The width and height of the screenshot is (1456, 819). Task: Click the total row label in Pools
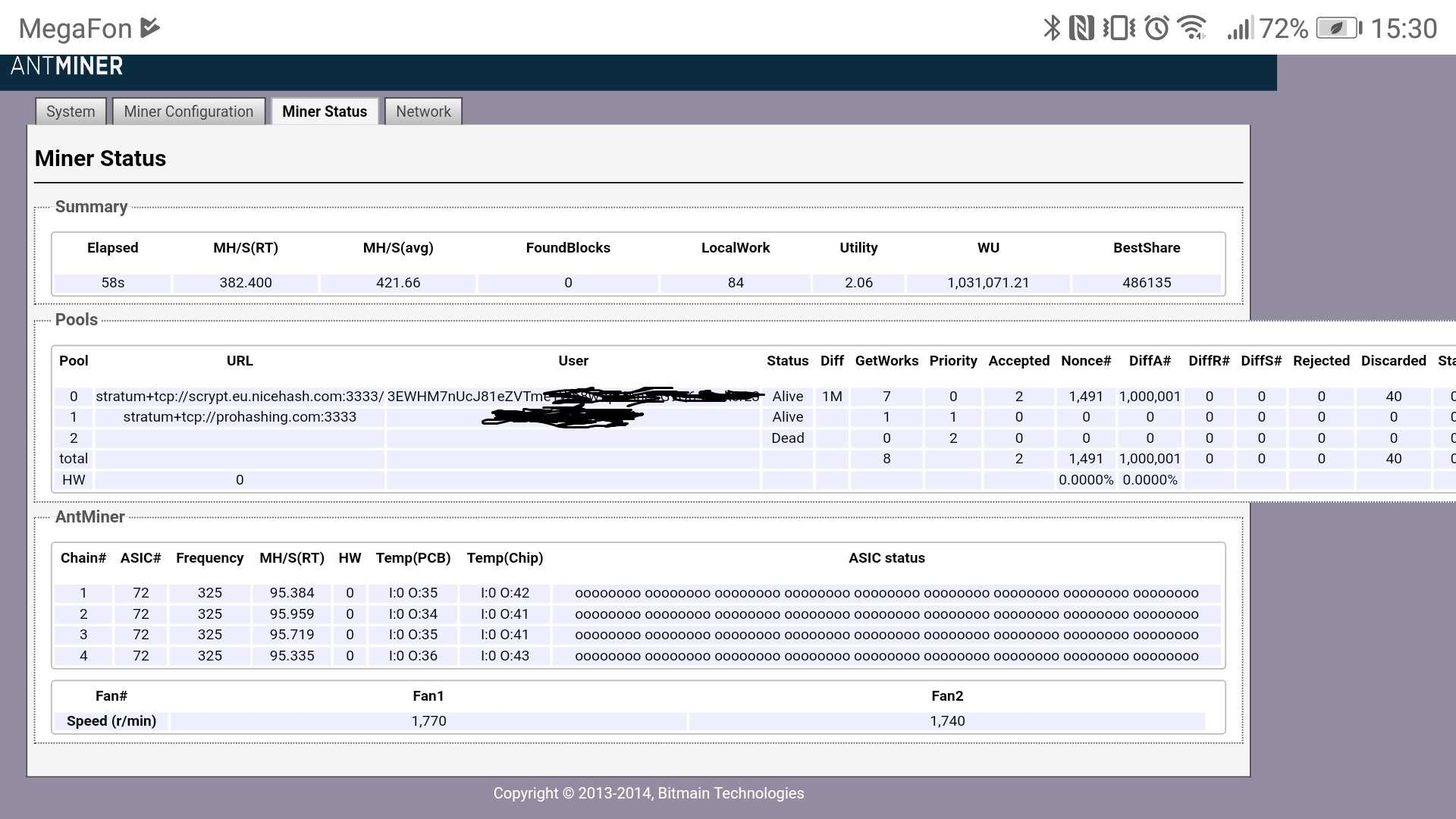(x=74, y=459)
